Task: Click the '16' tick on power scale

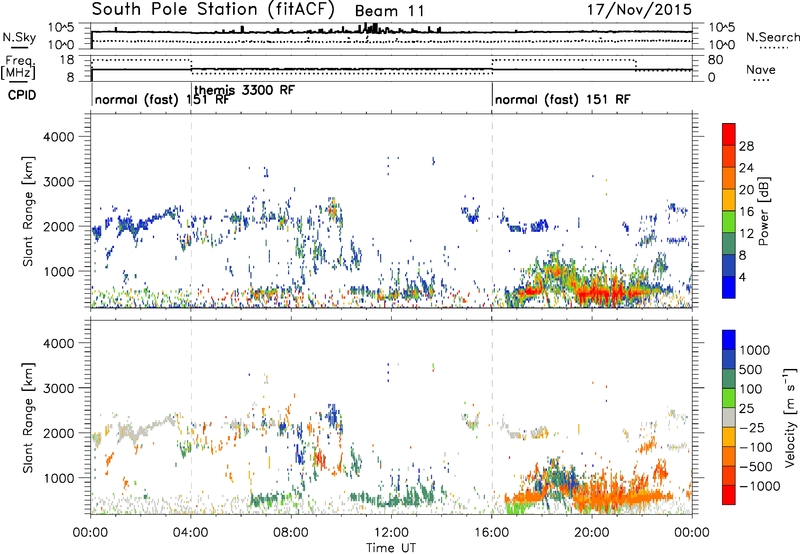Action: click(746, 212)
